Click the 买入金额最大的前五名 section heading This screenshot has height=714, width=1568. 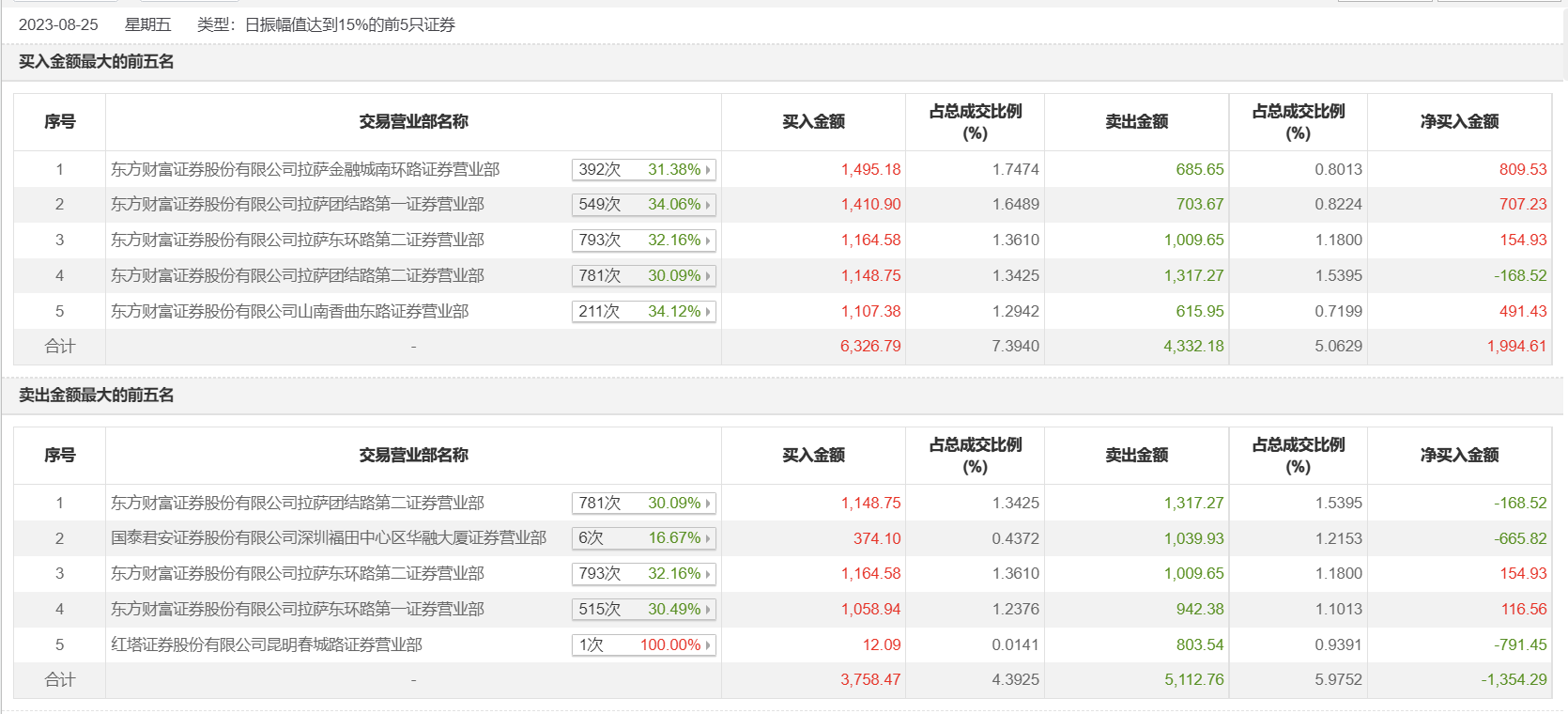click(97, 62)
